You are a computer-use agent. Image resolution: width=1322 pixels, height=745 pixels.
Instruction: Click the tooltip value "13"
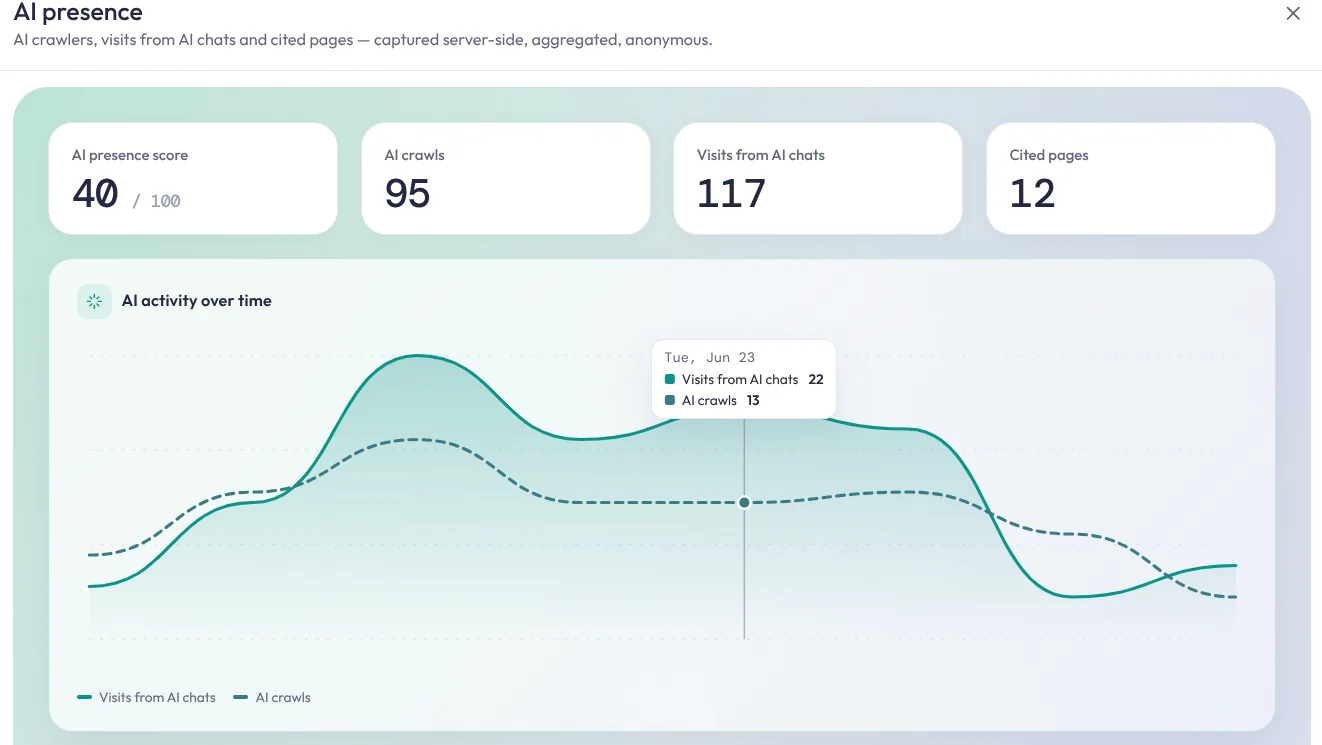pyautogui.click(x=753, y=401)
